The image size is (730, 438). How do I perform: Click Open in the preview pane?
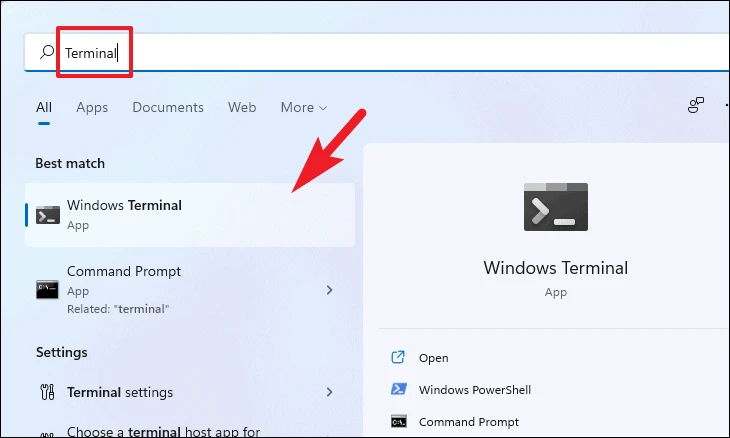coord(433,358)
